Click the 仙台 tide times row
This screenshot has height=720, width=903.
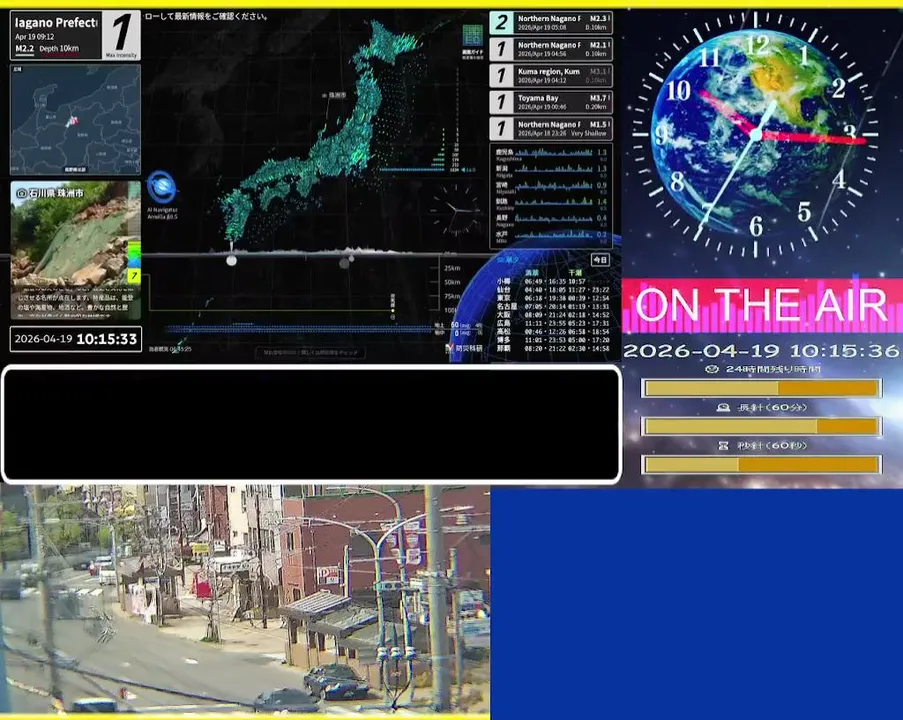click(x=553, y=290)
